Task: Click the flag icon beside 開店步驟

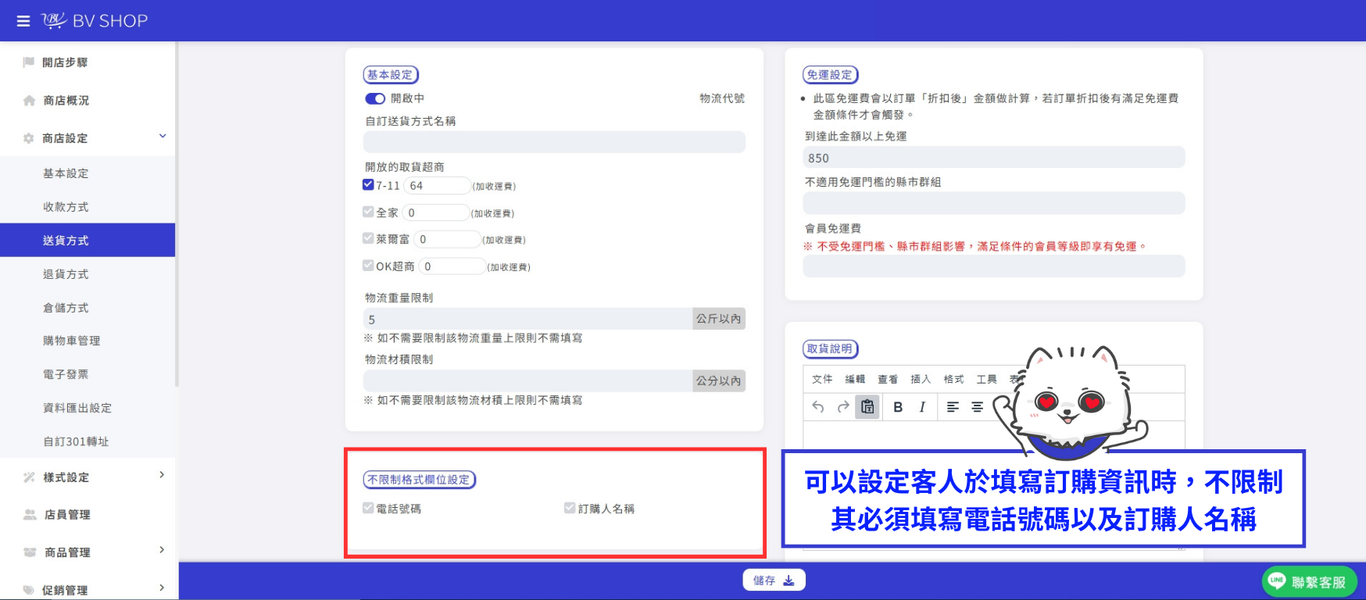Action: click(29, 63)
